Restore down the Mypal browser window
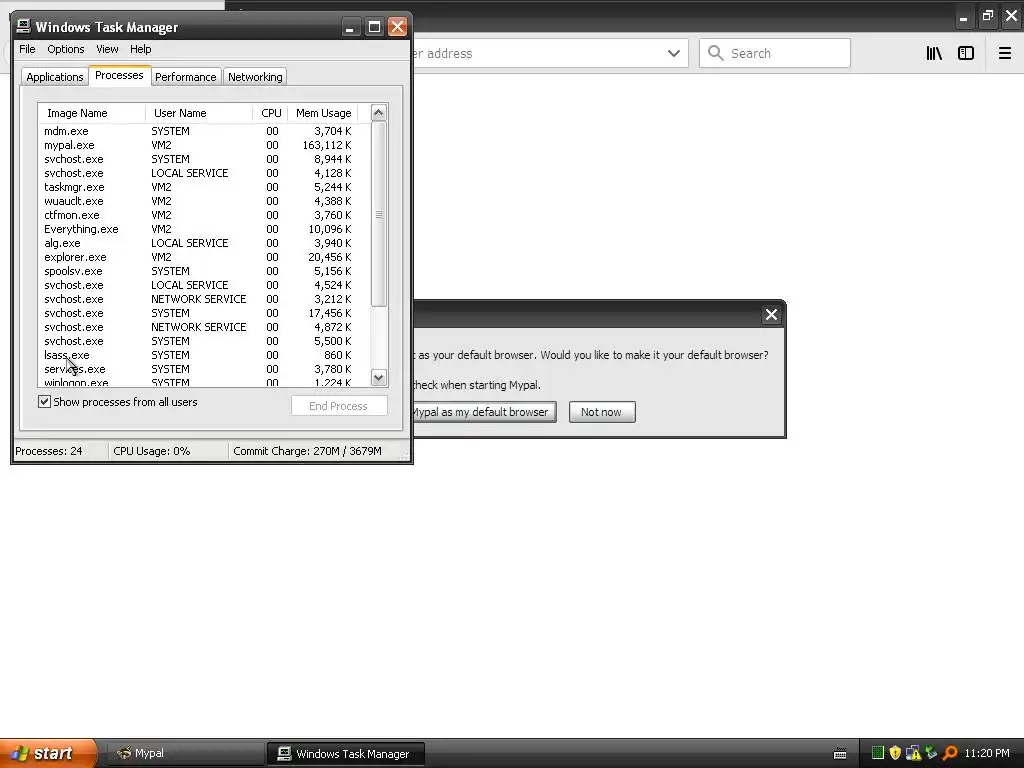The image size is (1024, 768). point(987,16)
